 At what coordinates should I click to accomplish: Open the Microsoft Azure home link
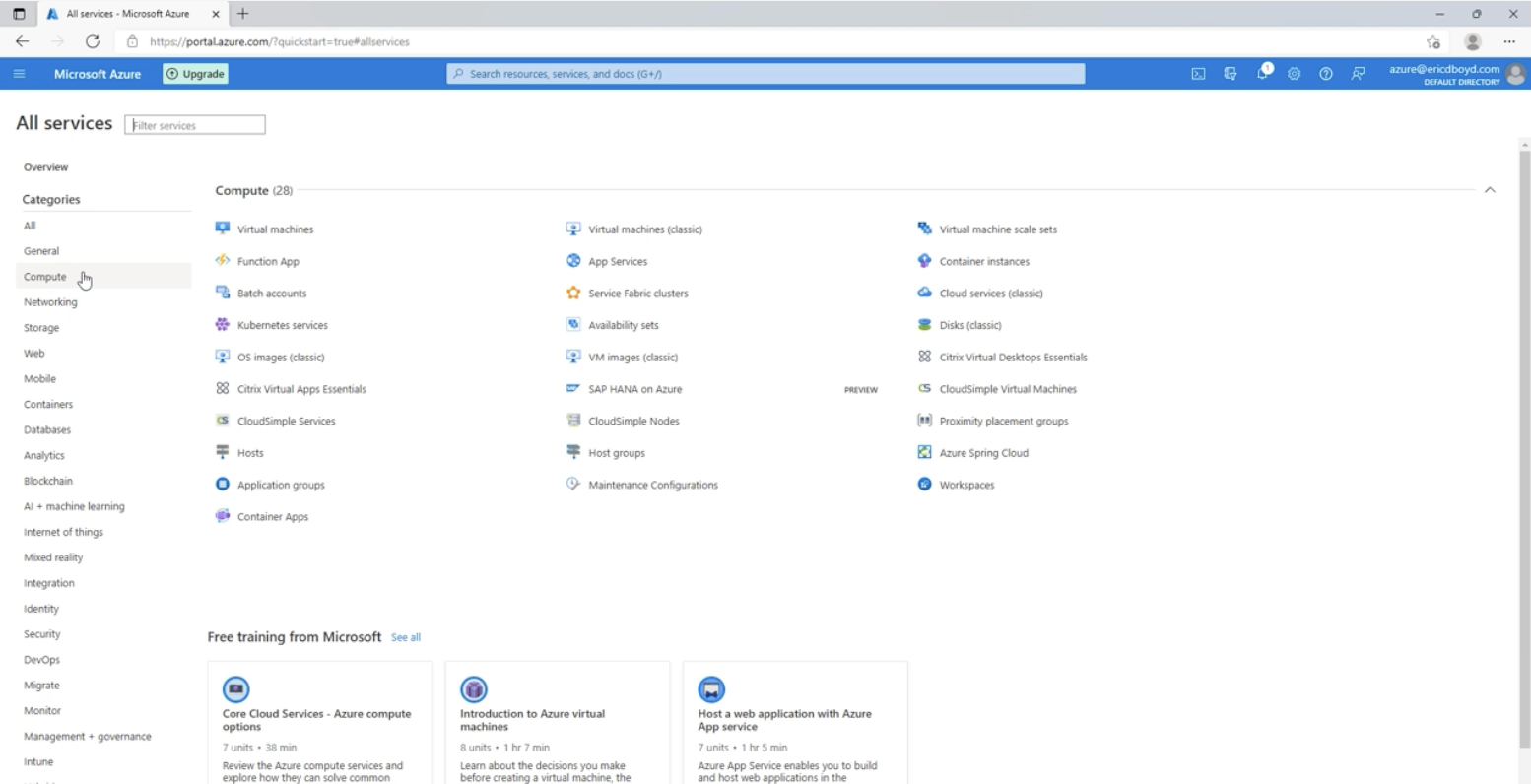coord(98,74)
